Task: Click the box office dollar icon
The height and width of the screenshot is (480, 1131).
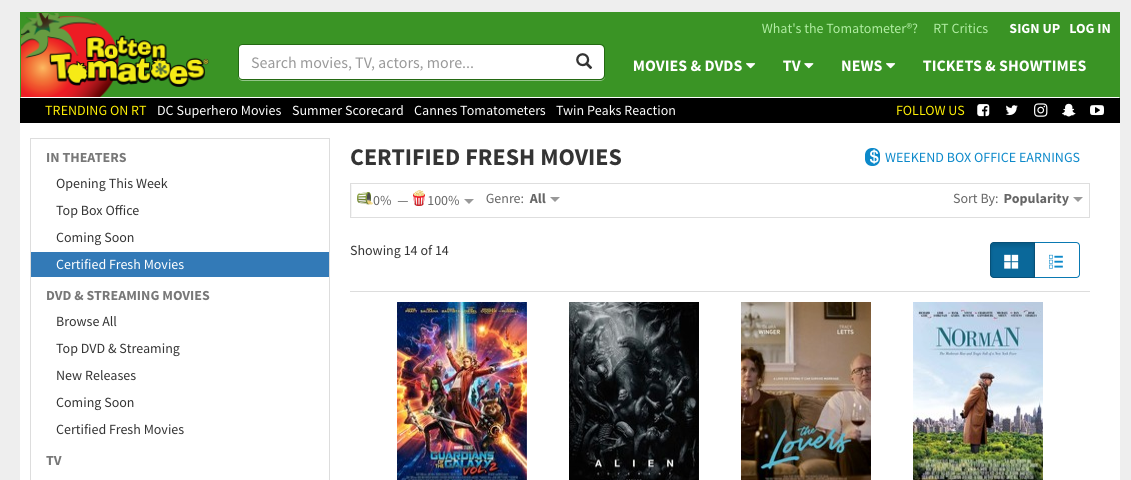Action: (872, 157)
